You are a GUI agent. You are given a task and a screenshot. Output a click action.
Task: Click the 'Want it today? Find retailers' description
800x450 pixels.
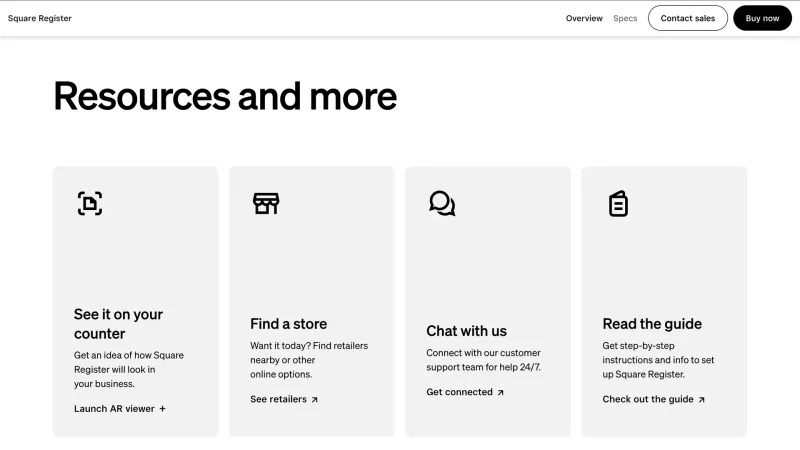coord(309,360)
